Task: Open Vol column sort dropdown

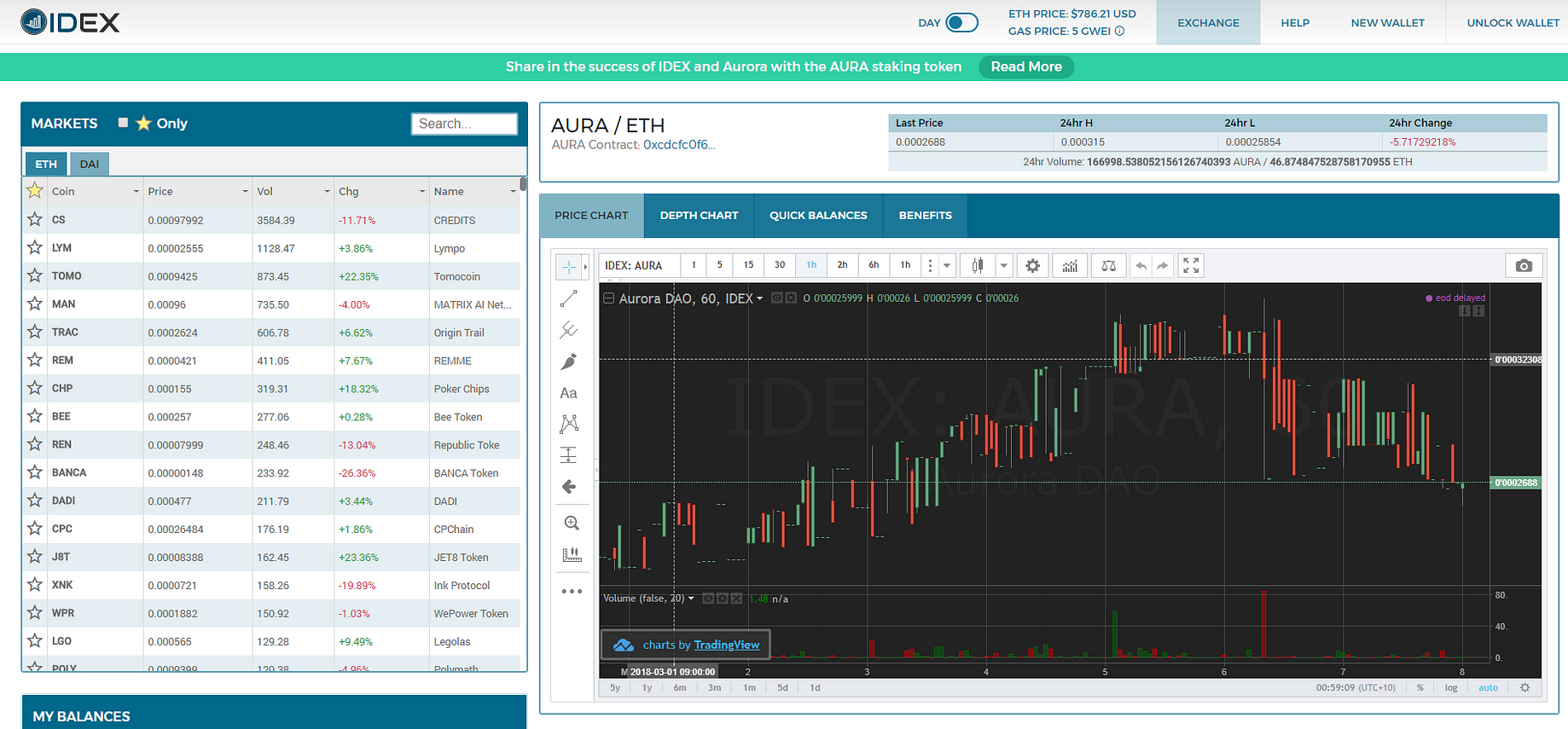Action: [328, 192]
